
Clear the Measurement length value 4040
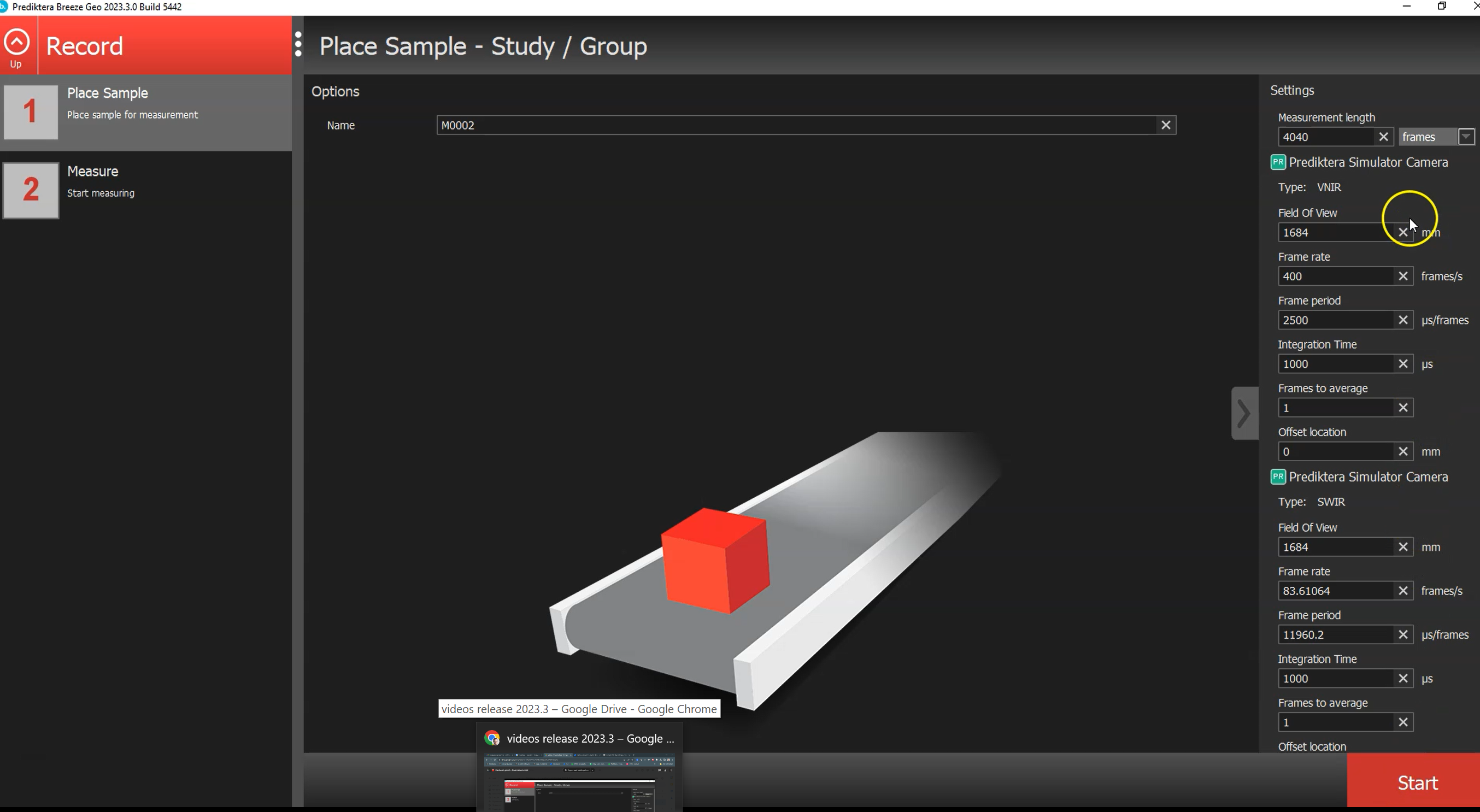coord(1383,137)
